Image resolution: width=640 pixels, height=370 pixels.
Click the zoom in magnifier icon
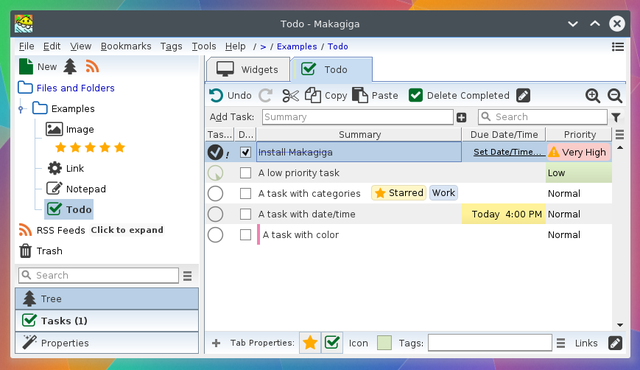[x=592, y=96]
